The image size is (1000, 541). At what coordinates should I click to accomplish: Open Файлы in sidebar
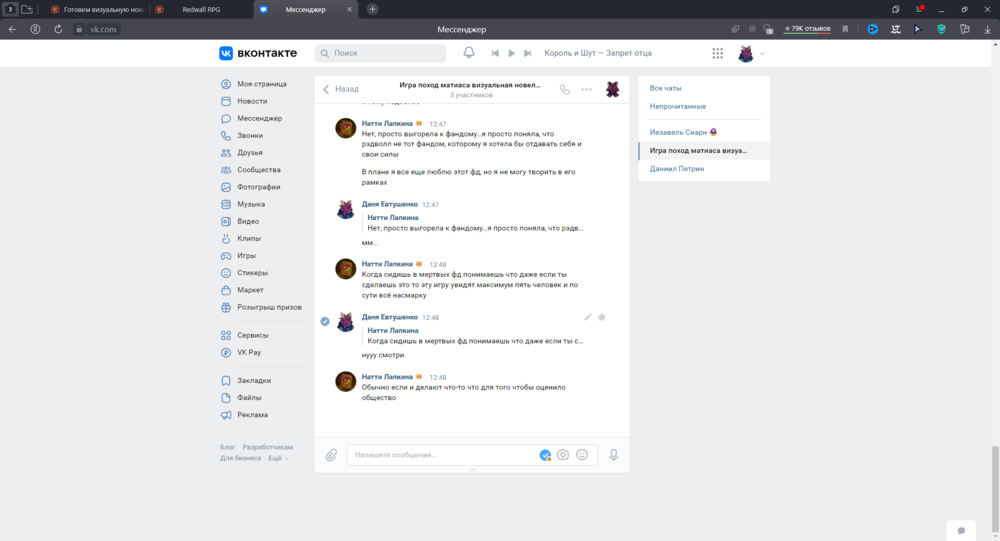241,398
